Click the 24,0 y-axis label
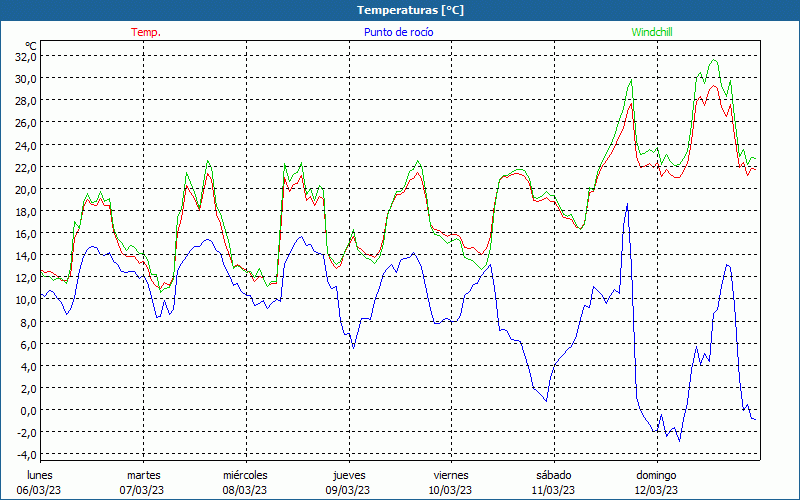The image size is (800, 500). [26, 145]
